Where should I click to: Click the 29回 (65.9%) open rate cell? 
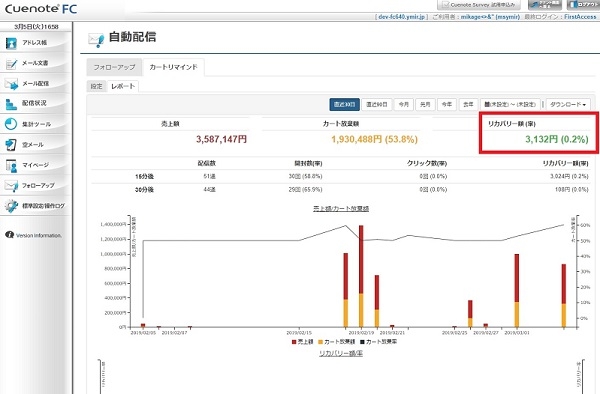(x=305, y=189)
